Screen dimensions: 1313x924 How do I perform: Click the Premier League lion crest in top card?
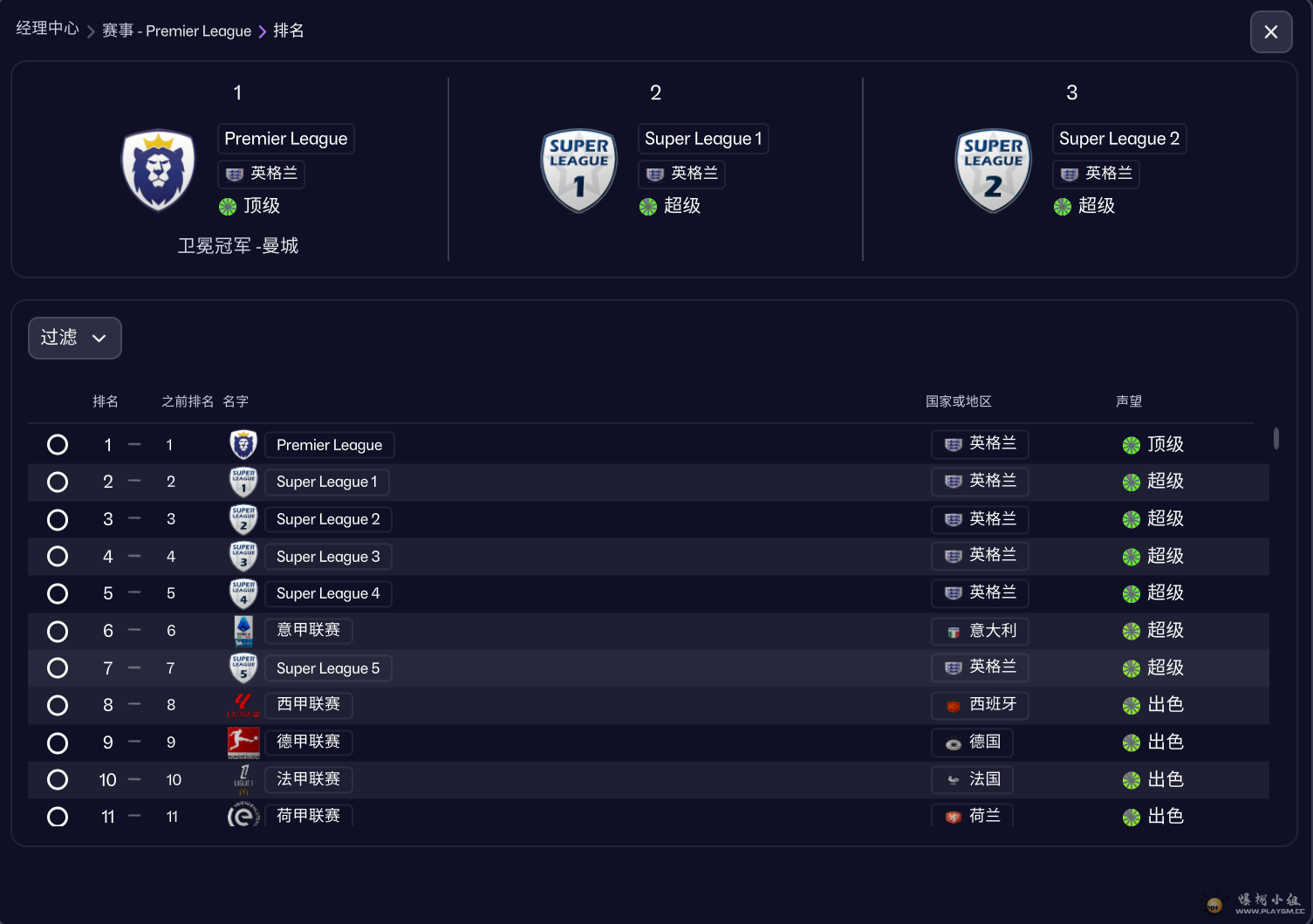(x=158, y=171)
